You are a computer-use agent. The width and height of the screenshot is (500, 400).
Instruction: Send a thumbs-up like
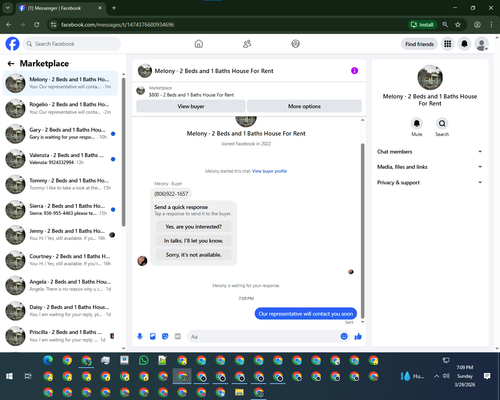pos(358,336)
